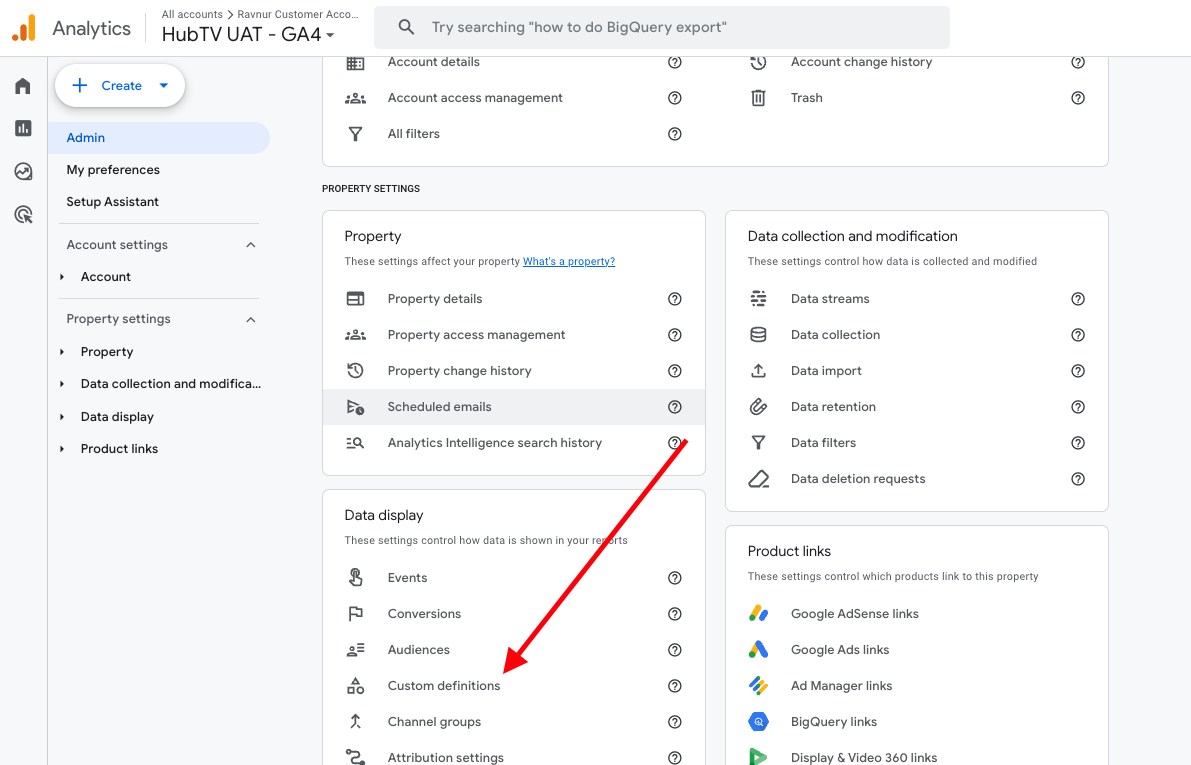This screenshot has width=1191, height=765.
Task: Click the Create button
Action: pos(120,86)
